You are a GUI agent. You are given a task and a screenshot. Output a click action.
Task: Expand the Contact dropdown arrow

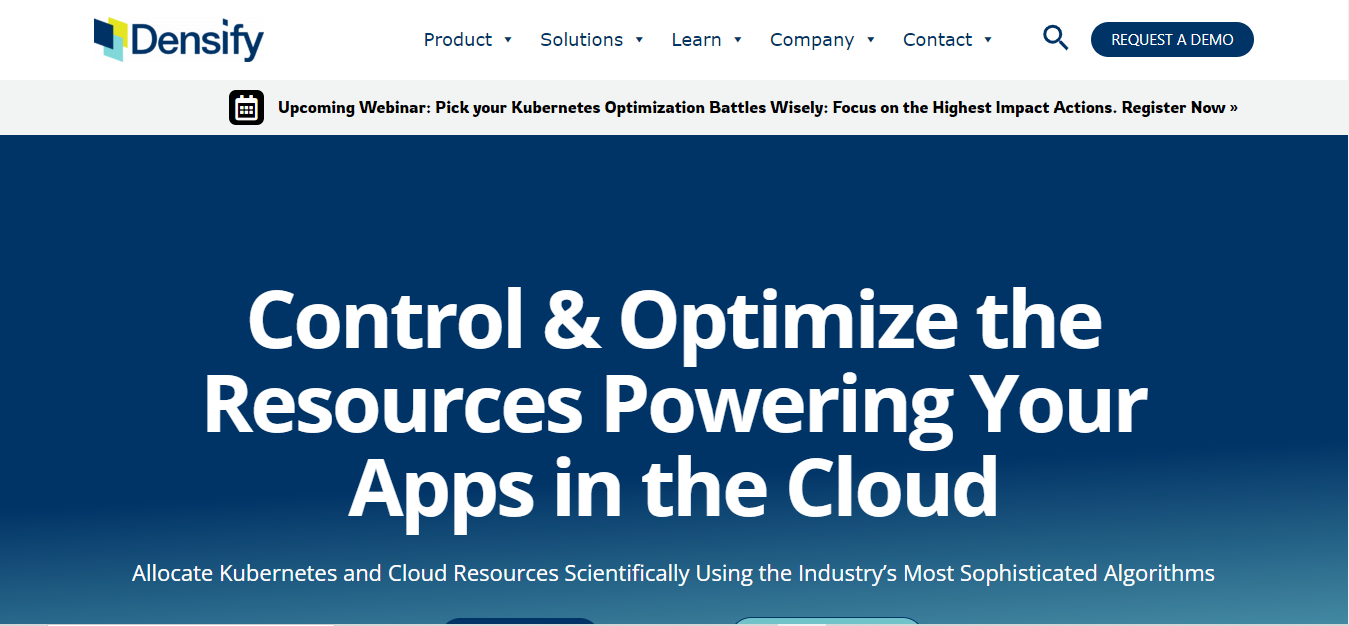point(988,40)
